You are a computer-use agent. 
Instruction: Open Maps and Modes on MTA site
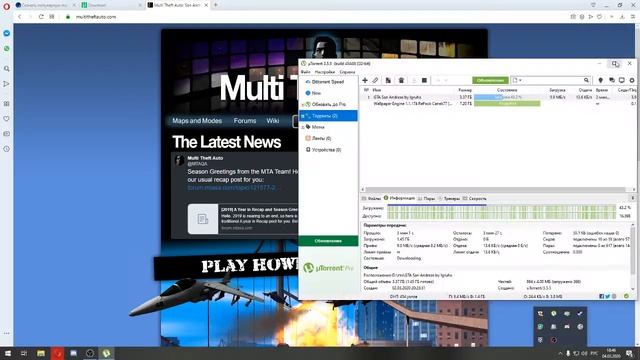coord(197,121)
